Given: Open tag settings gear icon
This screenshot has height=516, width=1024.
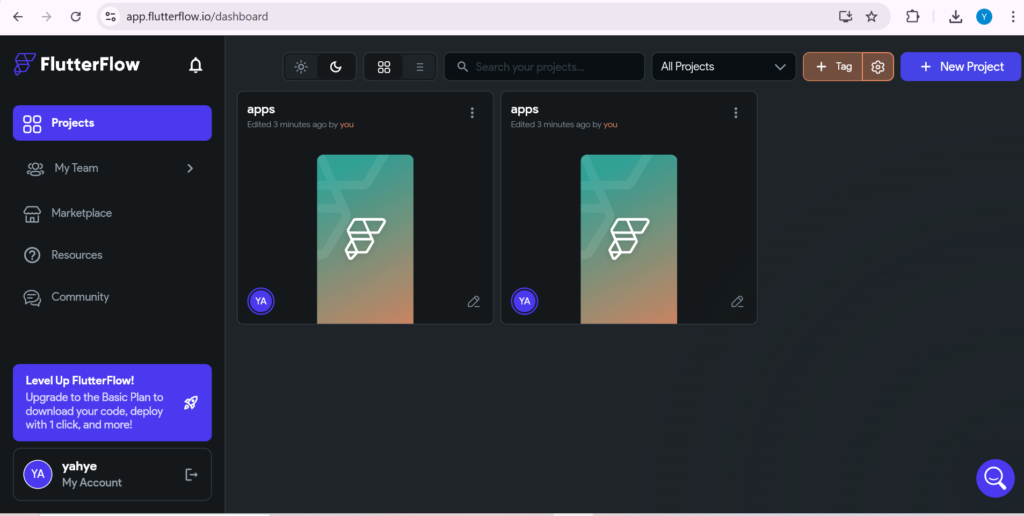Looking at the screenshot, I should pos(878,67).
